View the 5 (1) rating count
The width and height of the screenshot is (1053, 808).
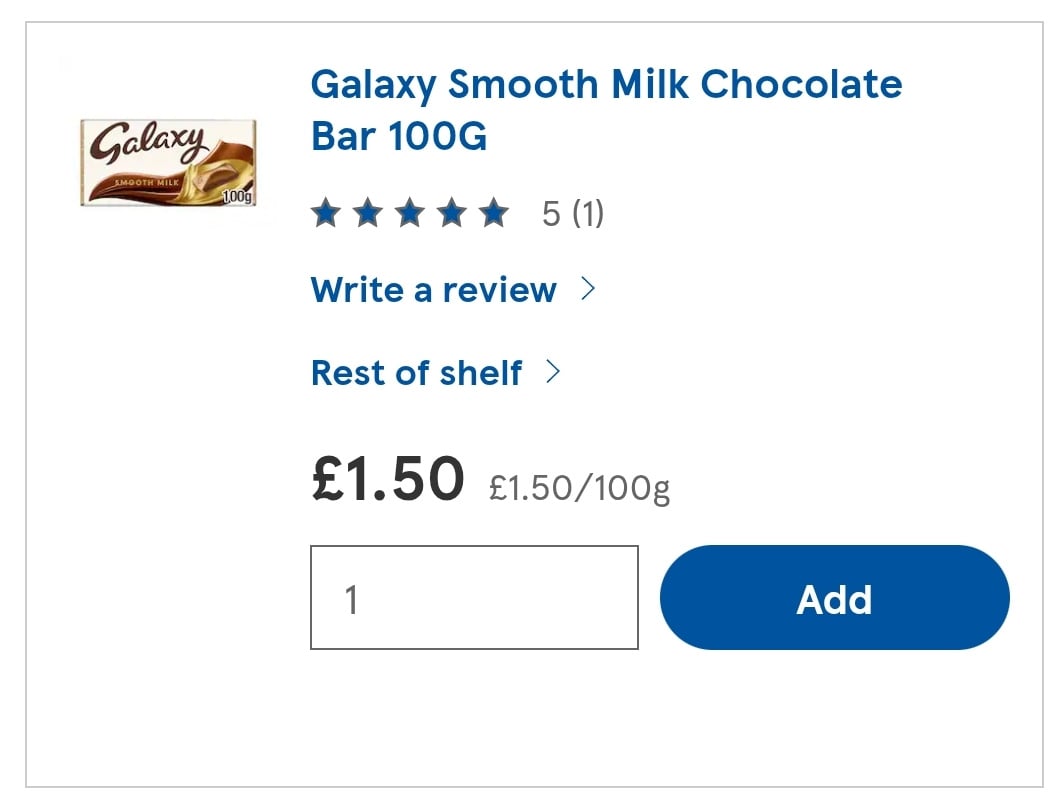(573, 214)
